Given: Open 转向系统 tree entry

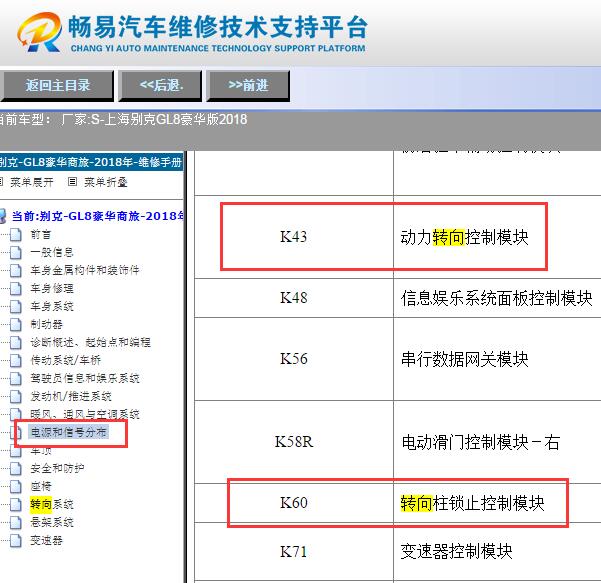Looking at the screenshot, I should [x=51, y=504].
